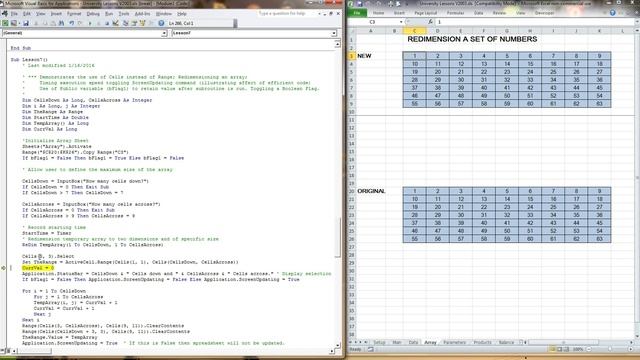Open the Run menu in VBA editor
Image resolution: width=640 pixels, height=360 pixels.
(109, 14)
